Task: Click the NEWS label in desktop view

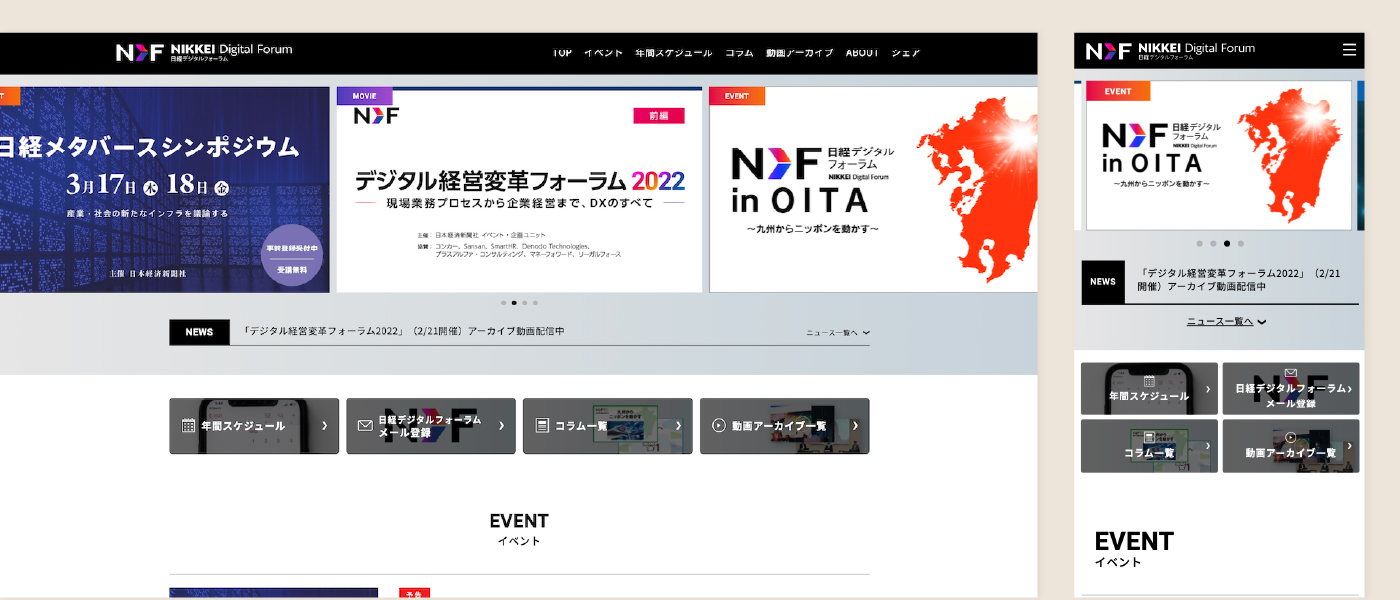Action: pyautogui.click(x=199, y=332)
